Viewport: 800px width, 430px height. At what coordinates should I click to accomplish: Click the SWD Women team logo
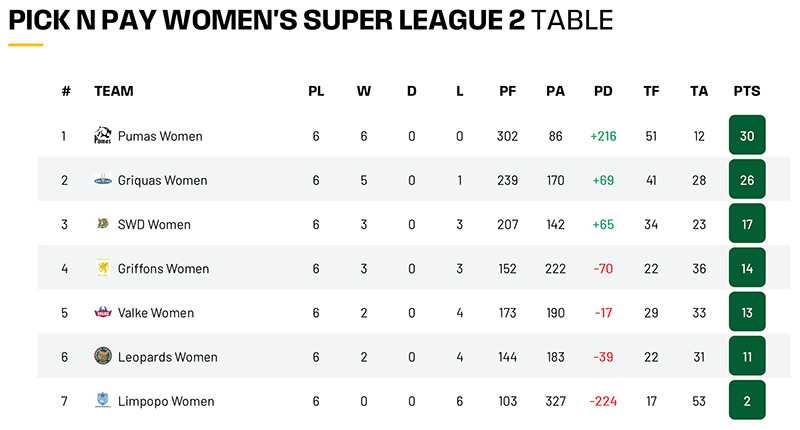pos(103,223)
